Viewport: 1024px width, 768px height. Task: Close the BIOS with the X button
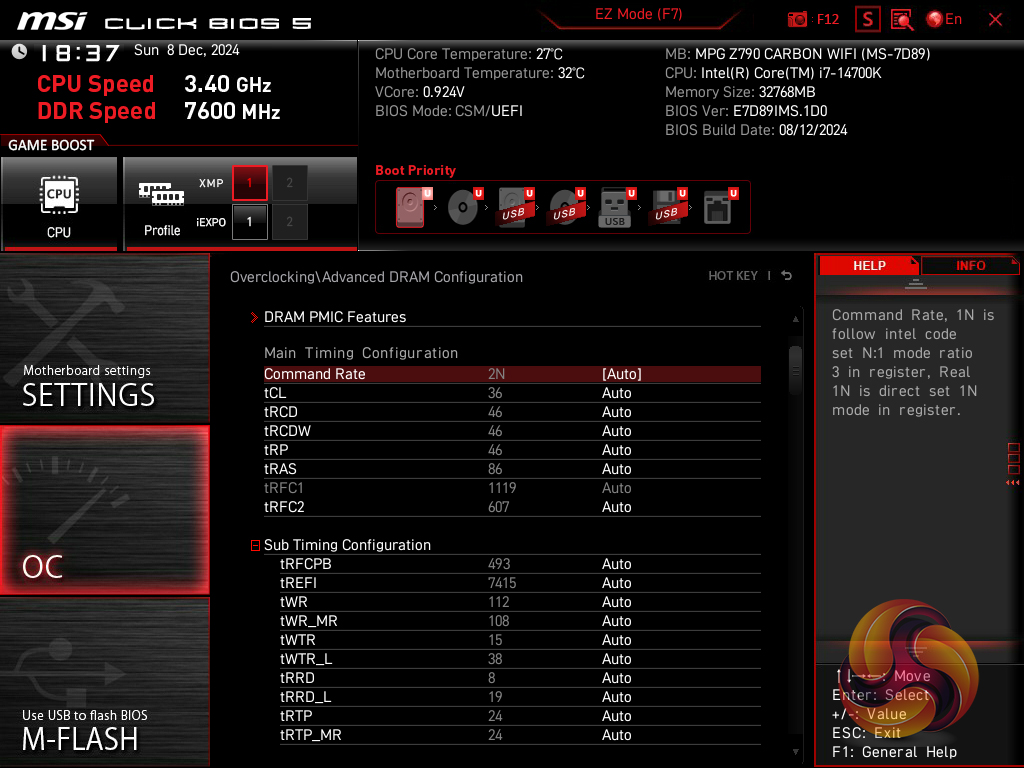(995, 20)
